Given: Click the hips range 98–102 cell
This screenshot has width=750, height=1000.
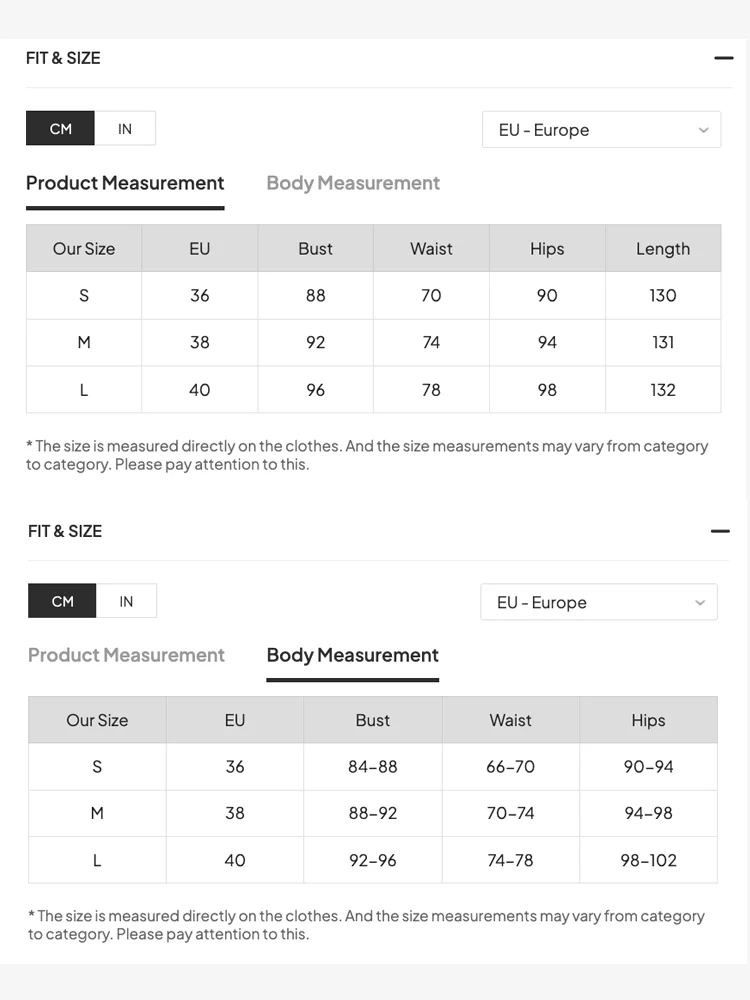Looking at the screenshot, I should [x=648, y=860].
